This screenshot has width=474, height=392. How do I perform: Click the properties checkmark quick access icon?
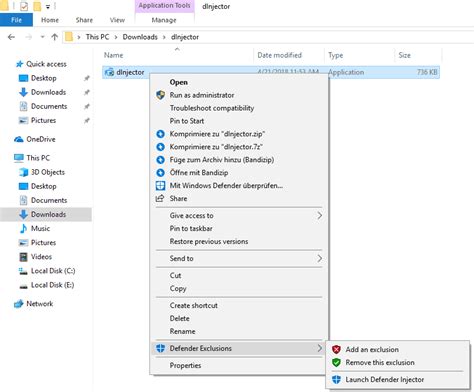24,6
